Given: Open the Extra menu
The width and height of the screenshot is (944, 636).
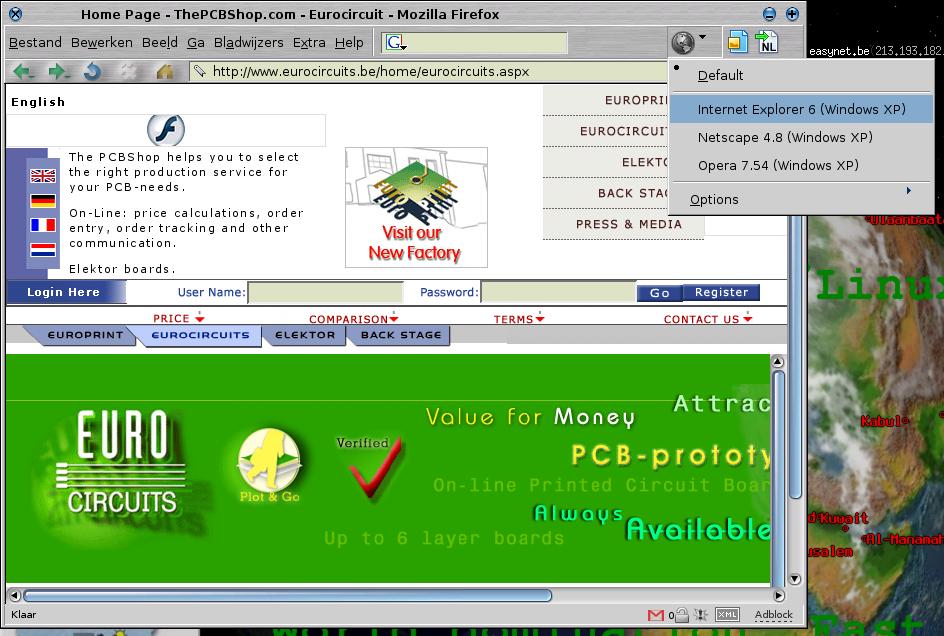Looking at the screenshot, I should pos(309,42).
